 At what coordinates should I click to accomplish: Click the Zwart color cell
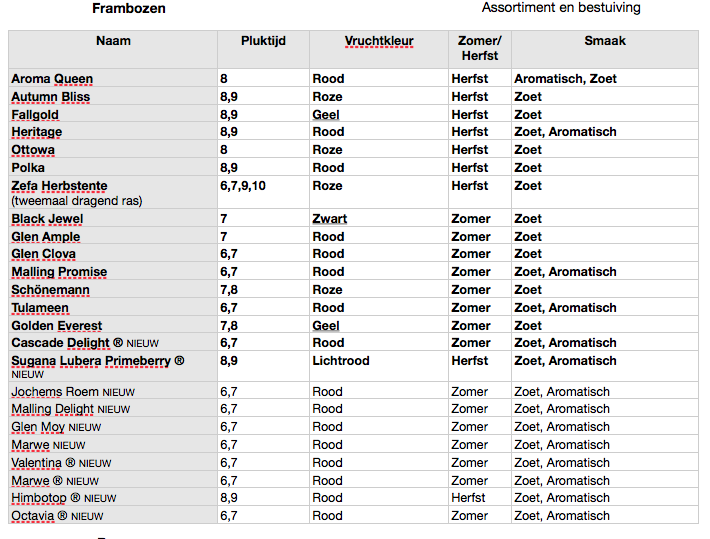click(330, 219)
